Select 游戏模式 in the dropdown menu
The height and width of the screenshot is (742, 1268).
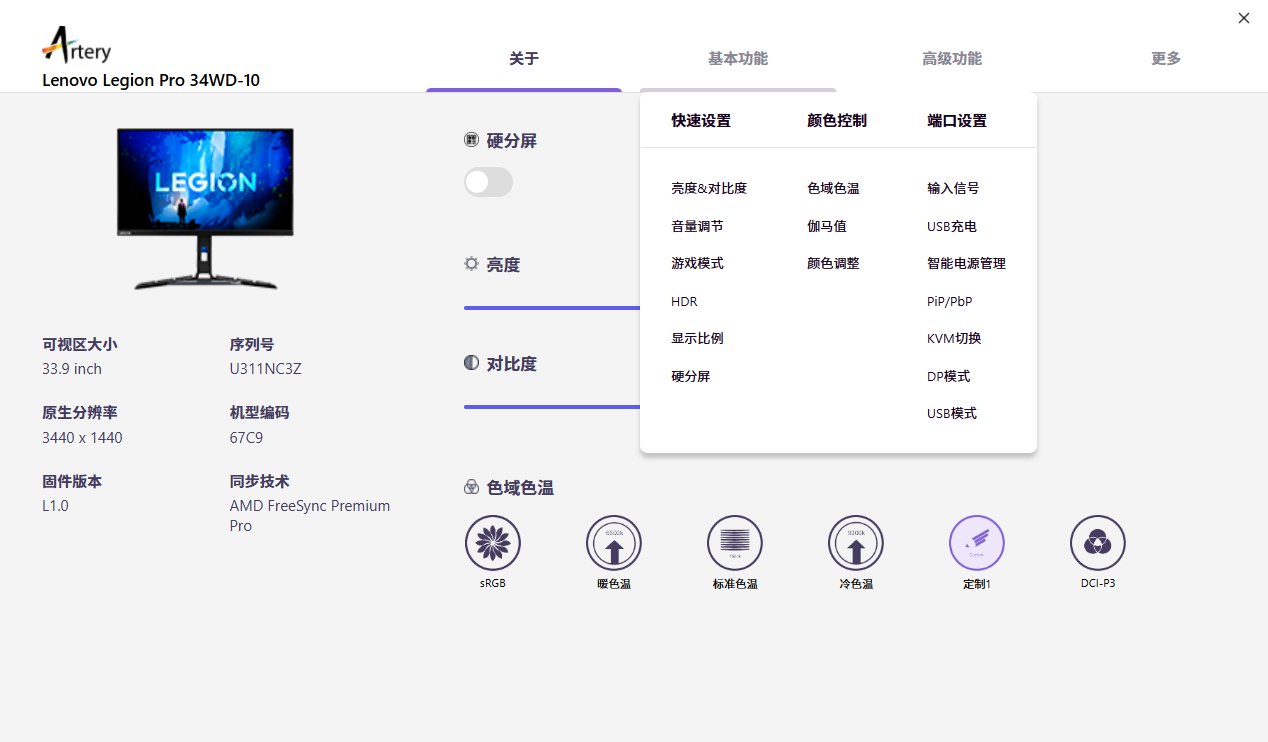tap(697, 264)
